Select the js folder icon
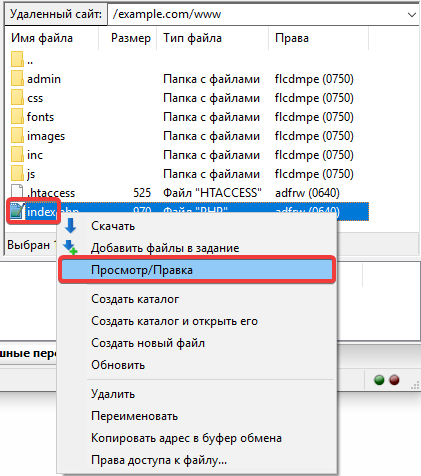 (17, 173)
